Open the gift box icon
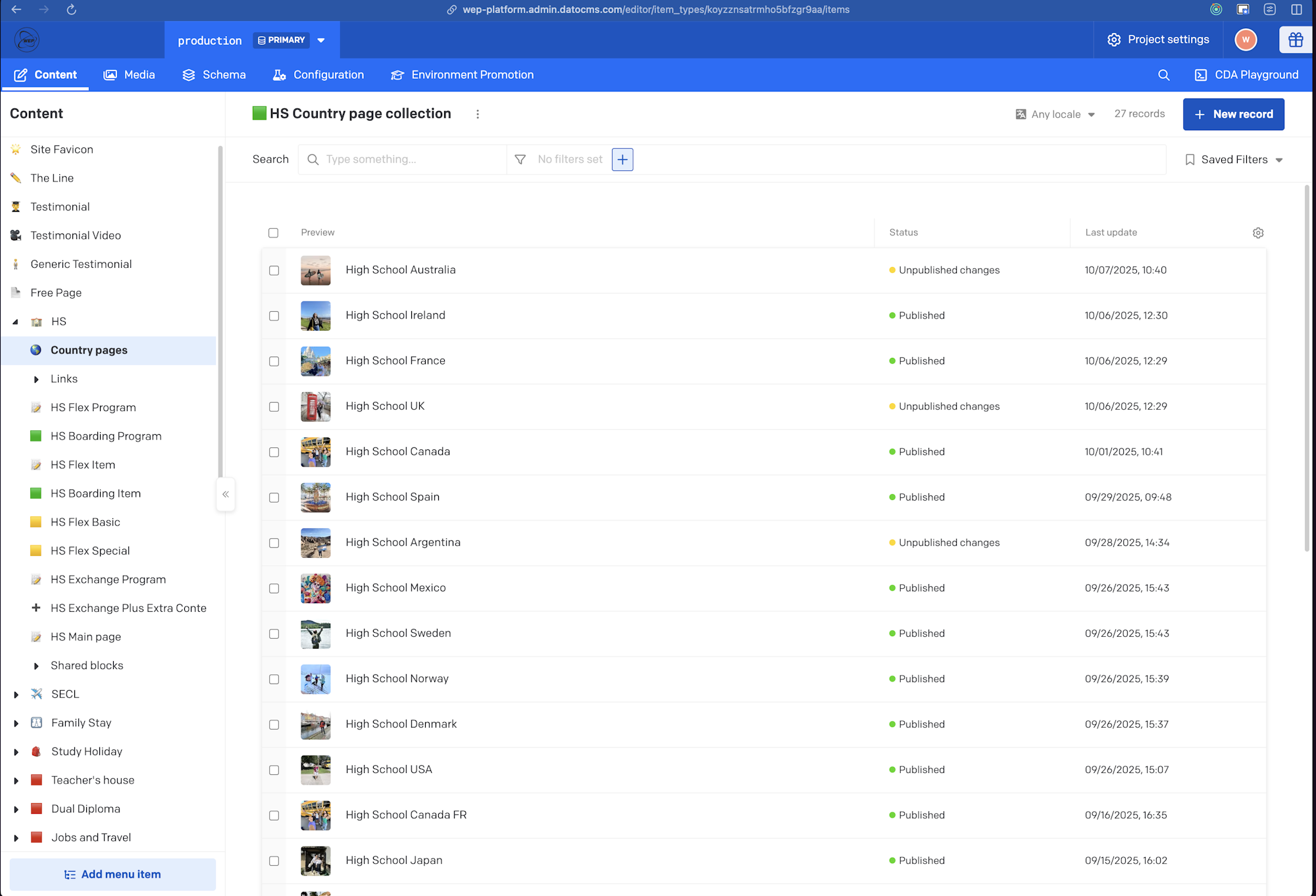Viewport: 1316px width, 896px height. (1295, 39)
